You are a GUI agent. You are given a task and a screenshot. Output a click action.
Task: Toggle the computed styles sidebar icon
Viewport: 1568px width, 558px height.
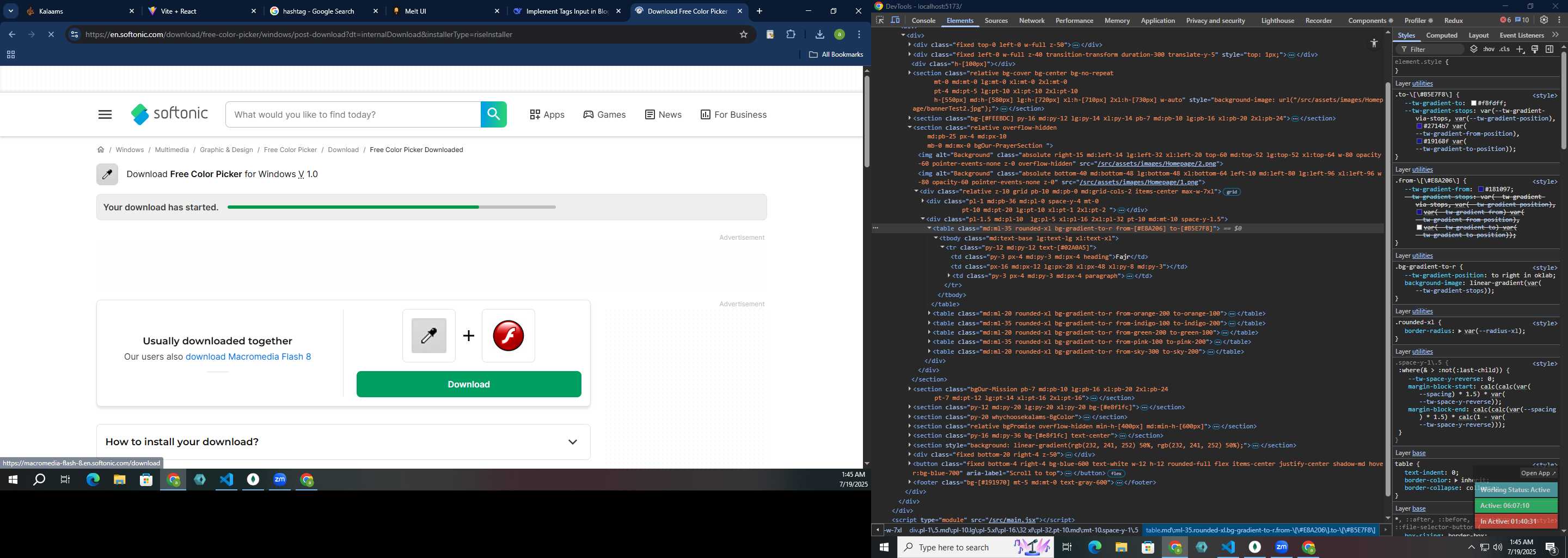1549,50
